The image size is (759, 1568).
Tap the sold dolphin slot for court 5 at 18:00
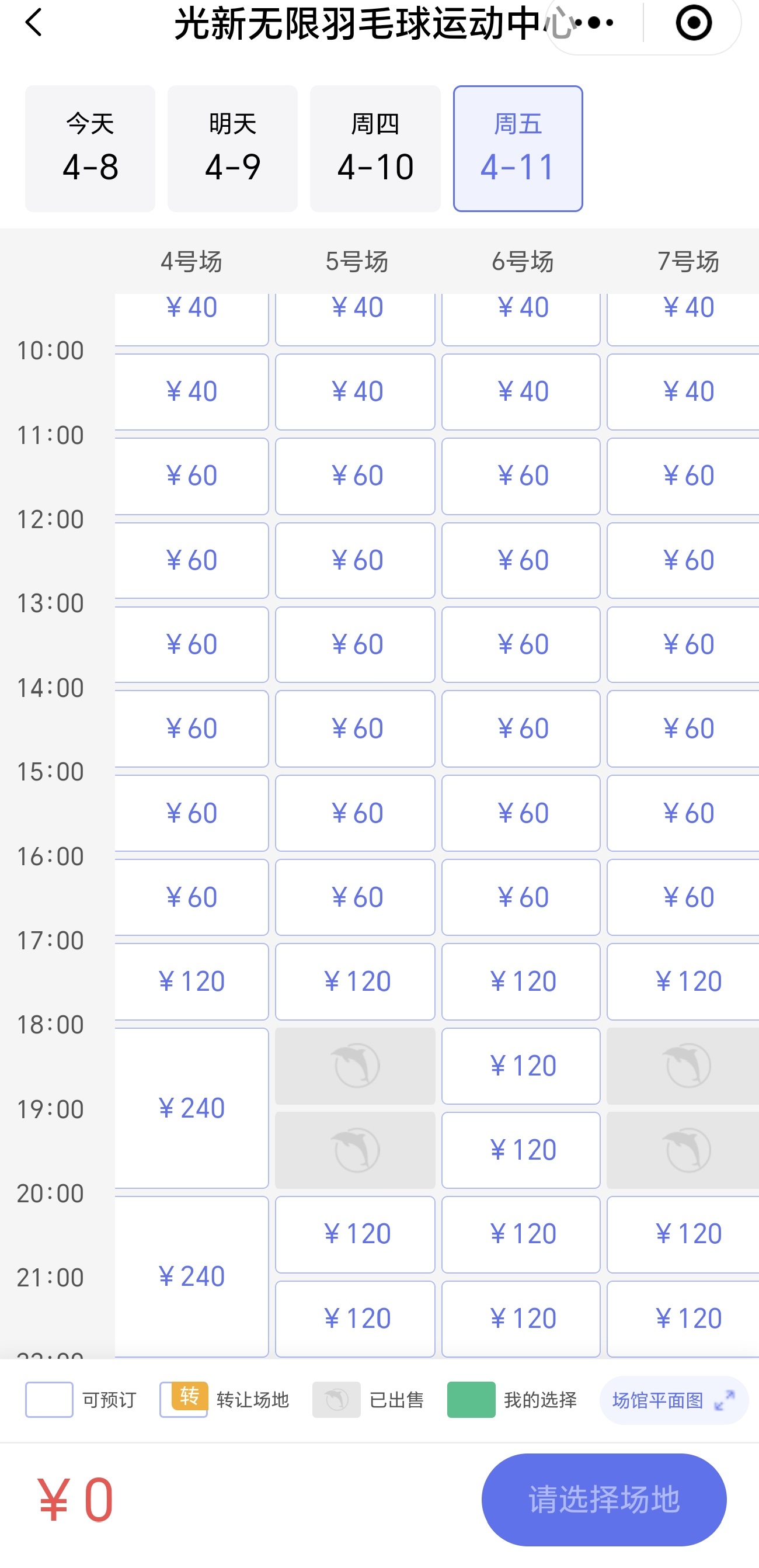pos(355,1066)
